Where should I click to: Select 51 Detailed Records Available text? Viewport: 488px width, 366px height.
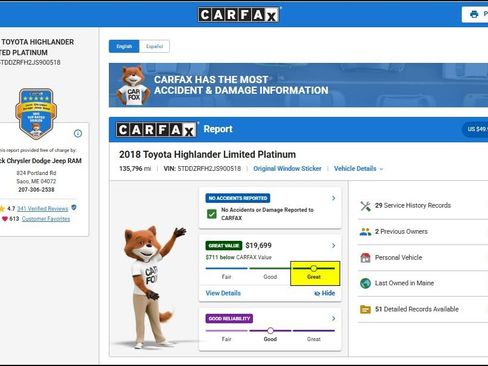tap(417, 309)
